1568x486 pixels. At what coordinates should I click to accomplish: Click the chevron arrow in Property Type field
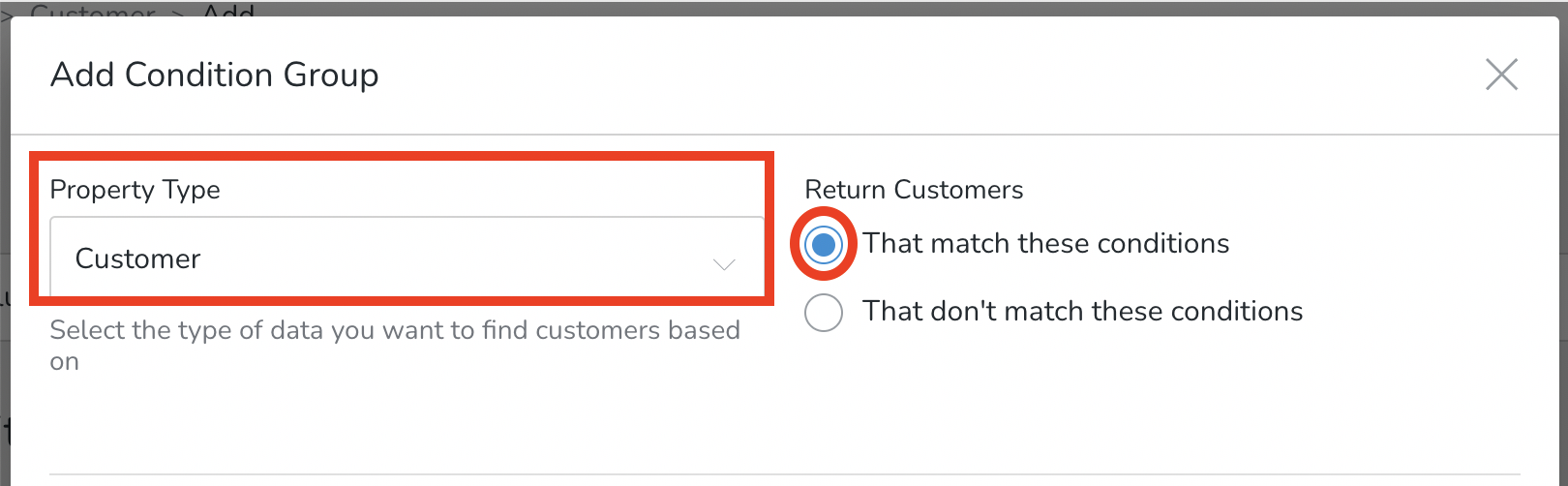click(724, 263)
